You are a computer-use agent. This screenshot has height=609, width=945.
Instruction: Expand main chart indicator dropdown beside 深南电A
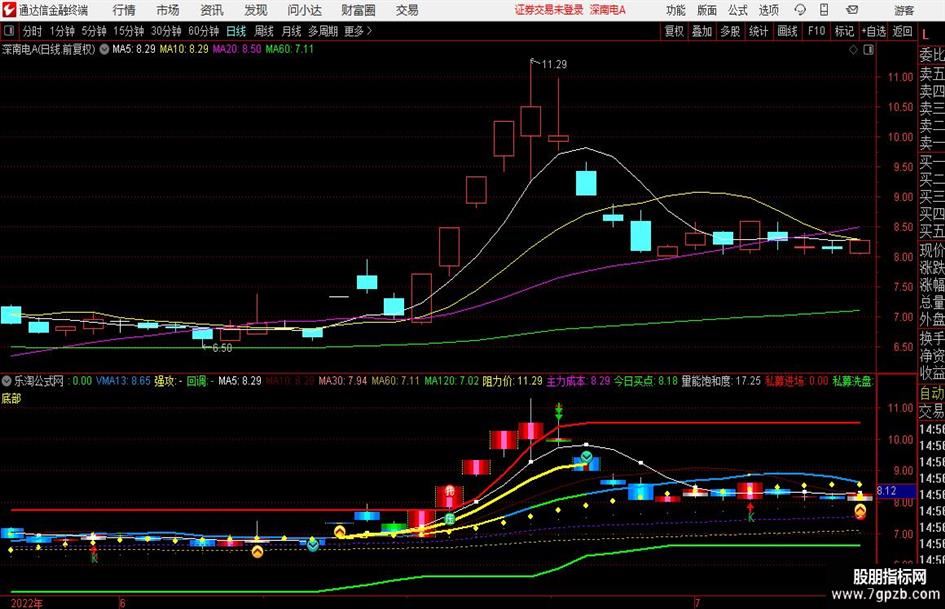click(104, 49)
